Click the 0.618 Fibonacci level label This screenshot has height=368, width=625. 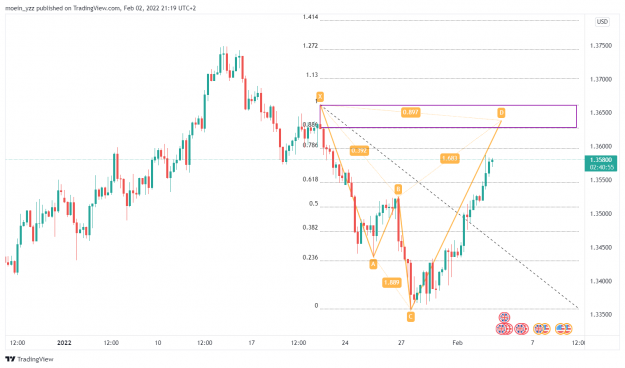tap(311, 180)
